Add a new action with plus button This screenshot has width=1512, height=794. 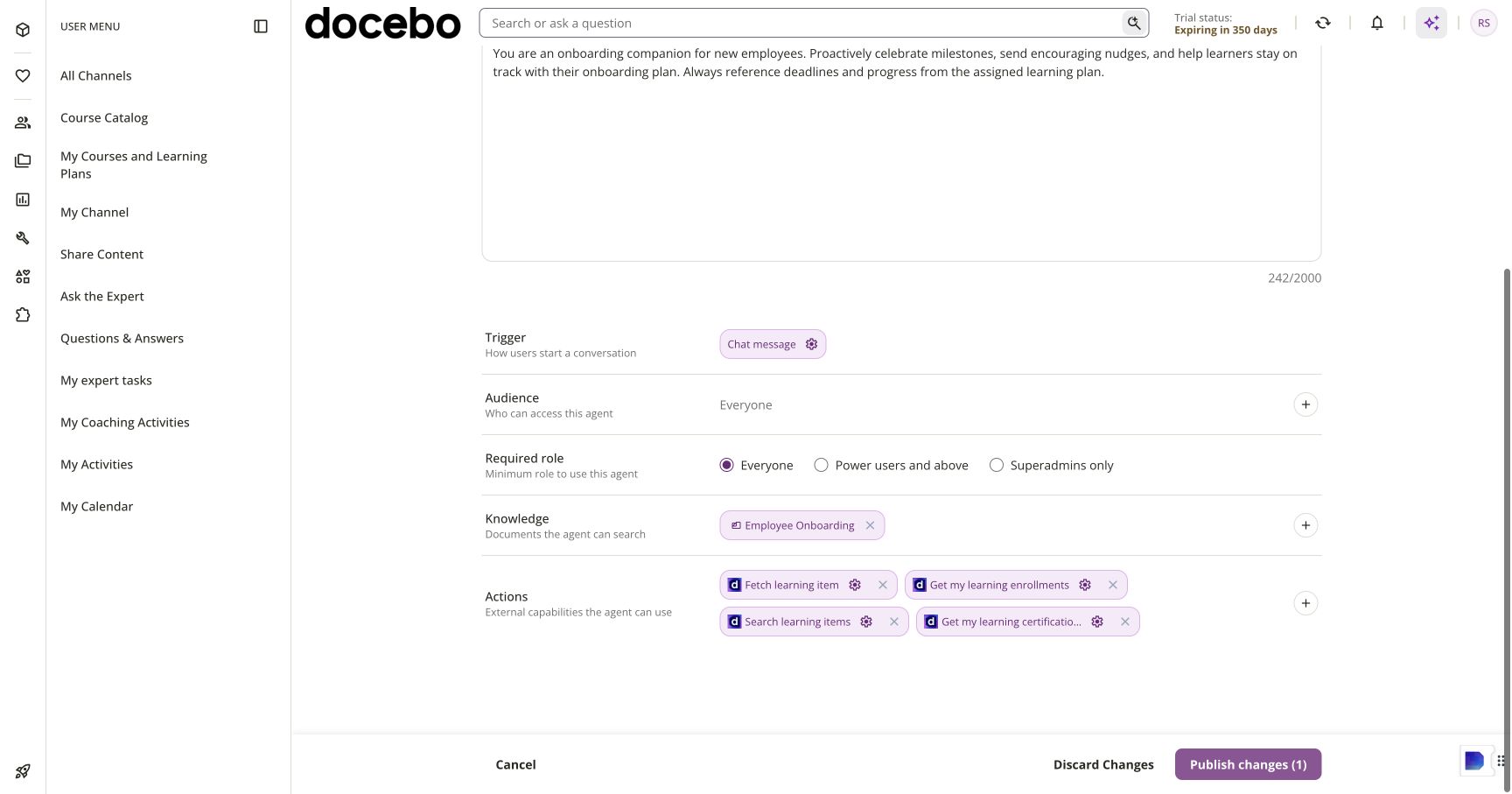click(x=1305, y=603)
